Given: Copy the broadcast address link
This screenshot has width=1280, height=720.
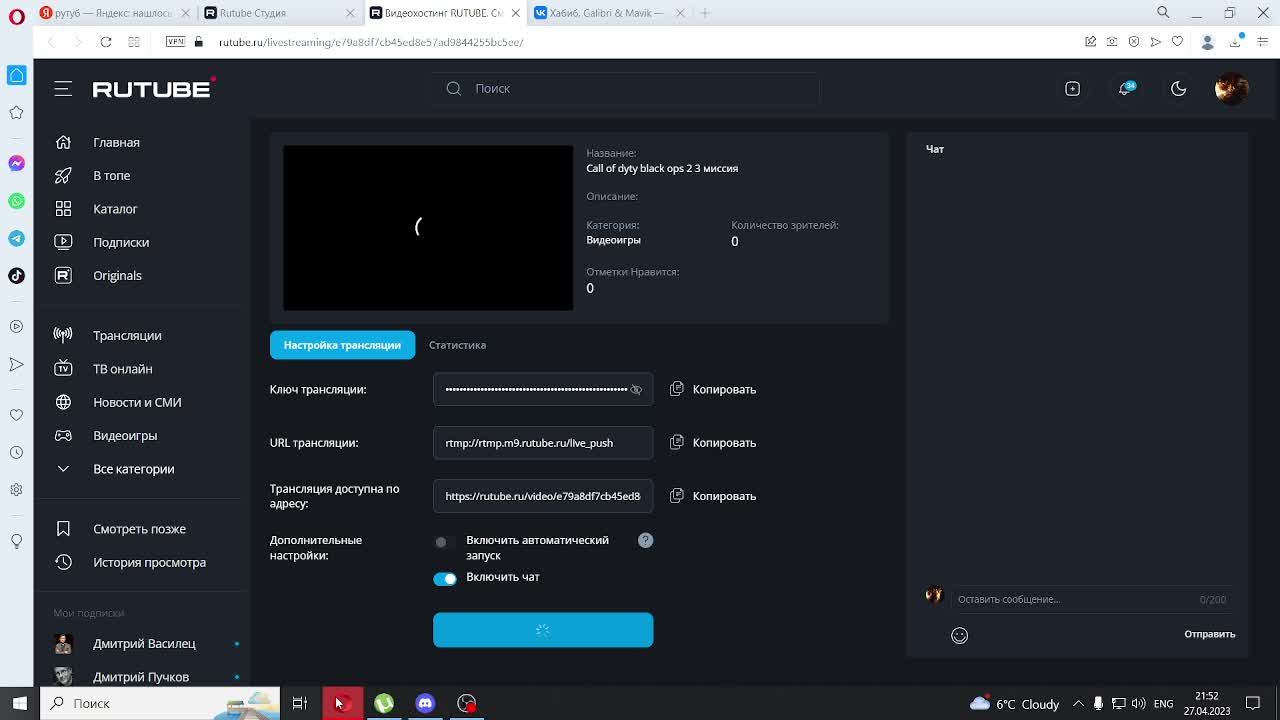Looking at the screenshot, I should click(713, 496).
